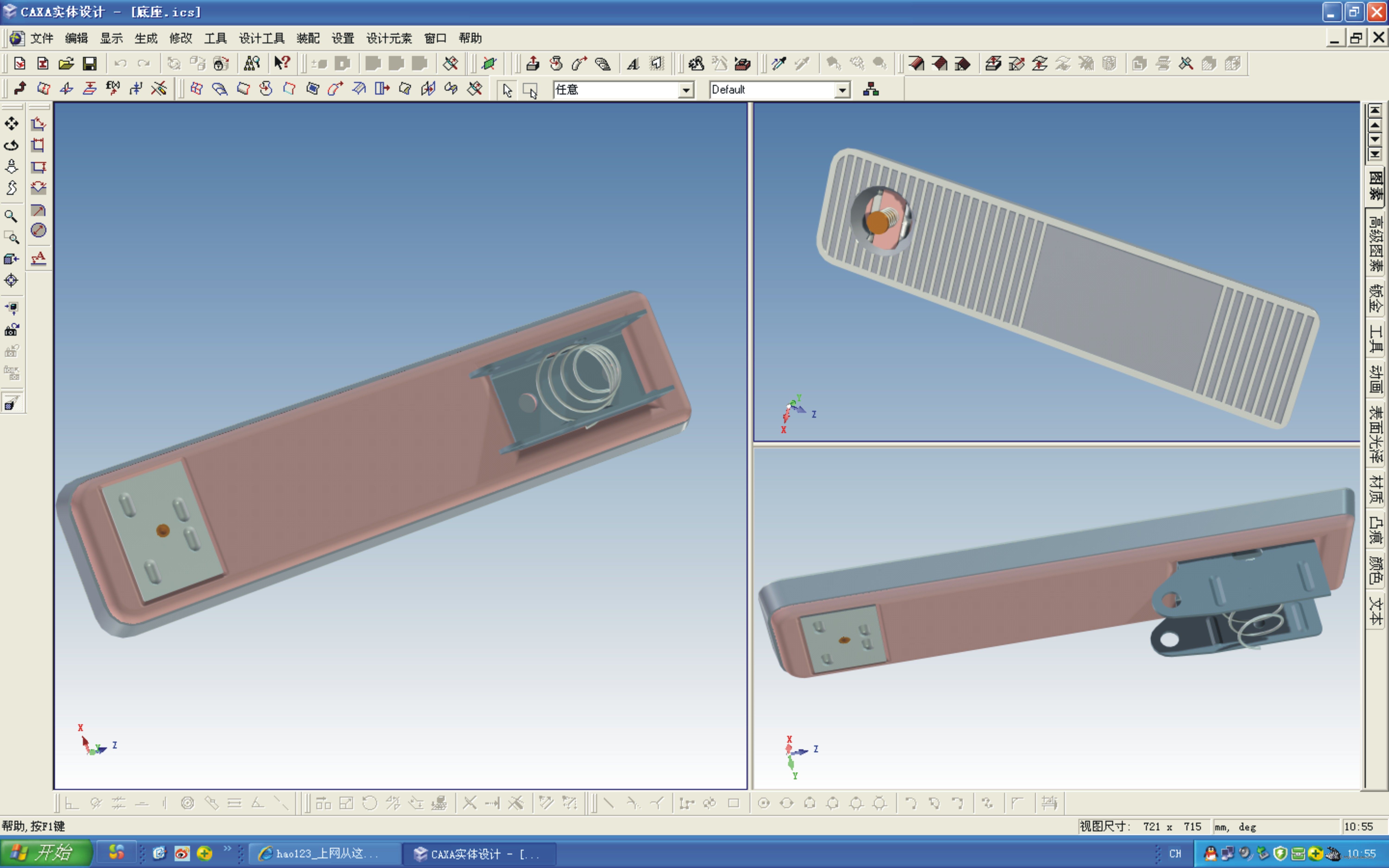Open the 帮助 menu

point(470,38)
